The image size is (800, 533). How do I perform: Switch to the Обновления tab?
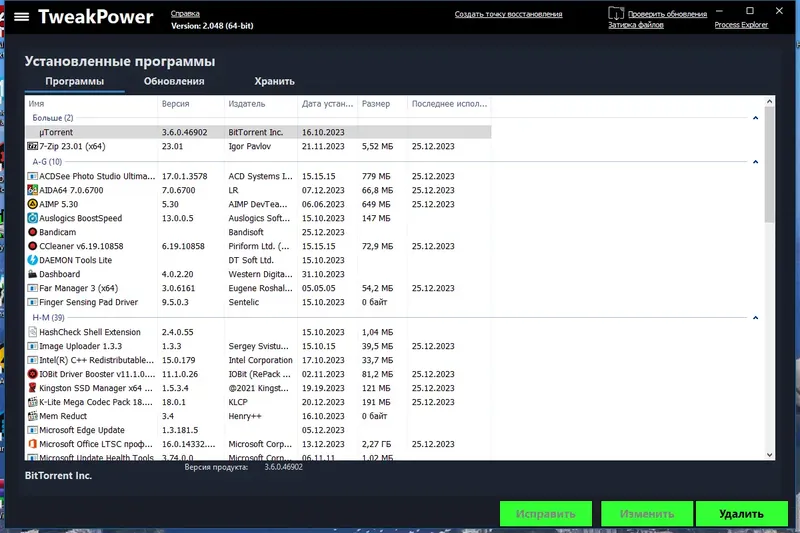tap(174, 82)
